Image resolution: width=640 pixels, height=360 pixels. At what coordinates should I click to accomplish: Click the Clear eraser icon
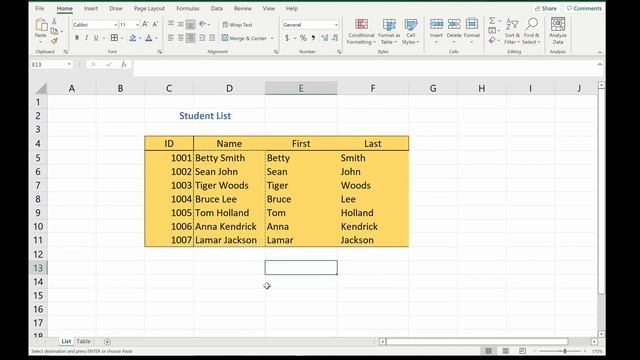point(492,40)
